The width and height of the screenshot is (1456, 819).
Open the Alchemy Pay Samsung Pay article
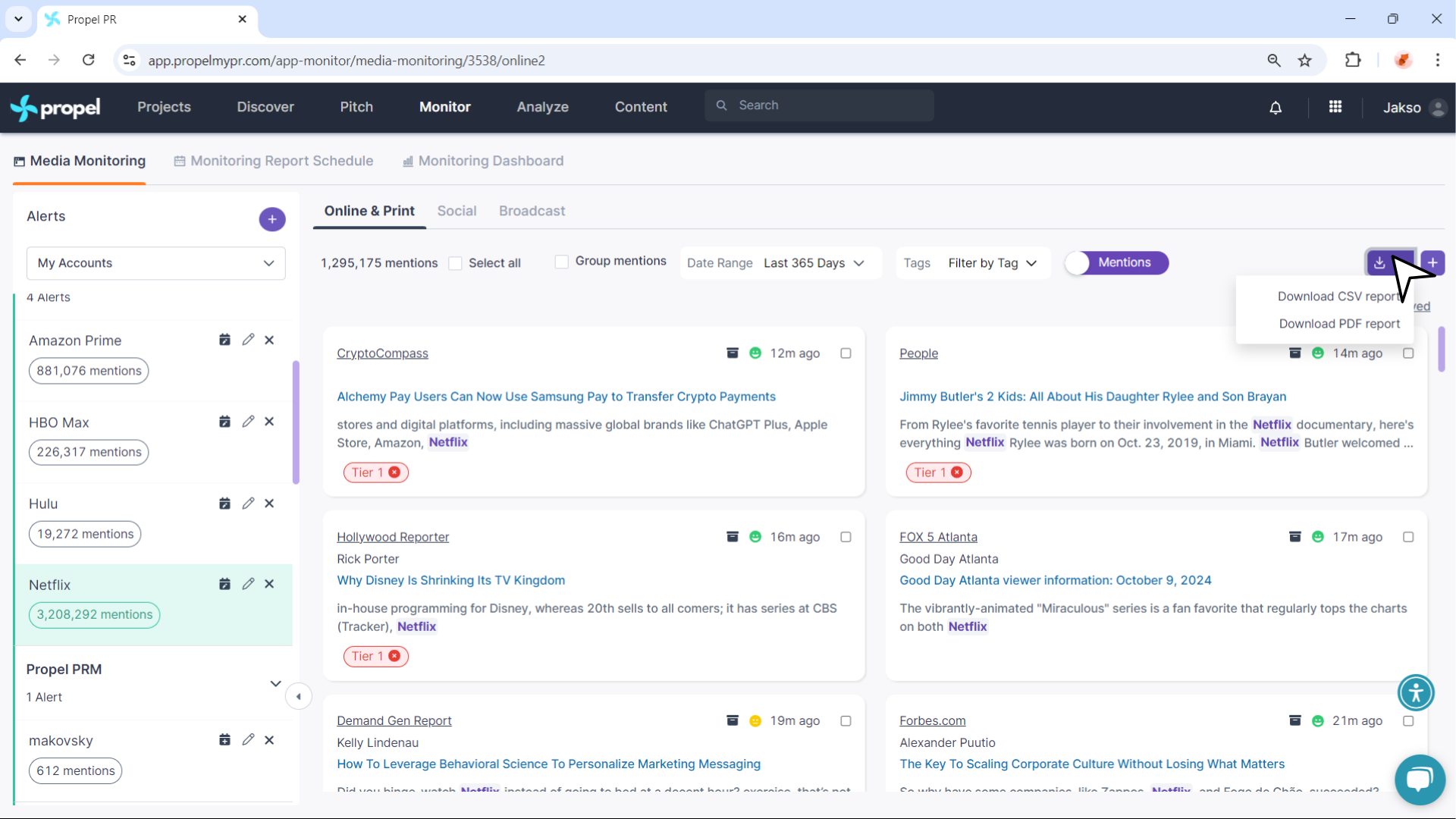pos(556,397)
